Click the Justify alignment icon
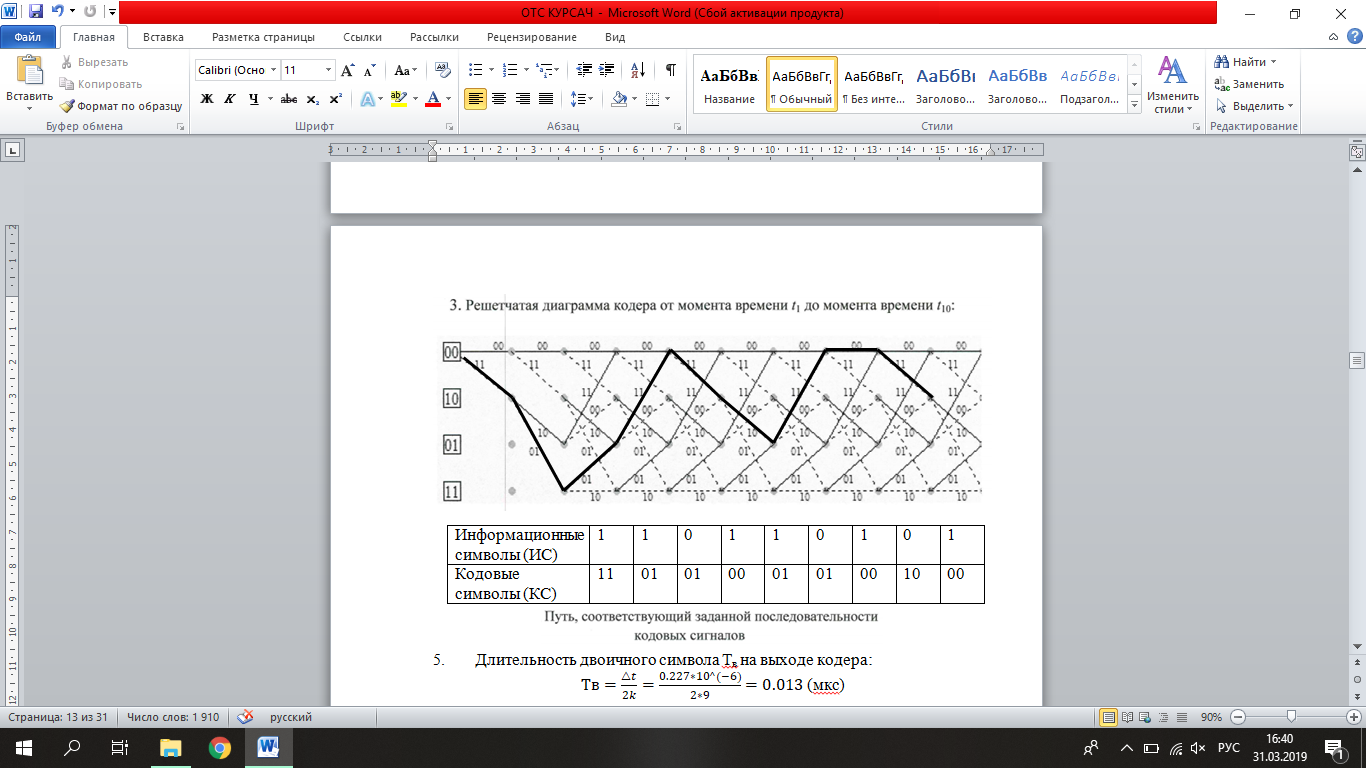The height and width of the screenshot is (768, 1366). click(x=546, y=99)
